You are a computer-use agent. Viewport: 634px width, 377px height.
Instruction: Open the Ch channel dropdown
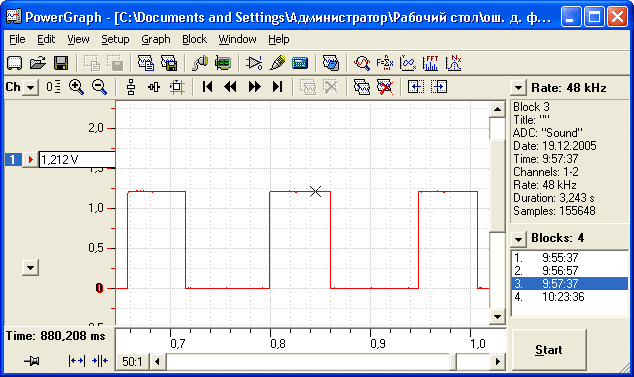click(31, 87)
